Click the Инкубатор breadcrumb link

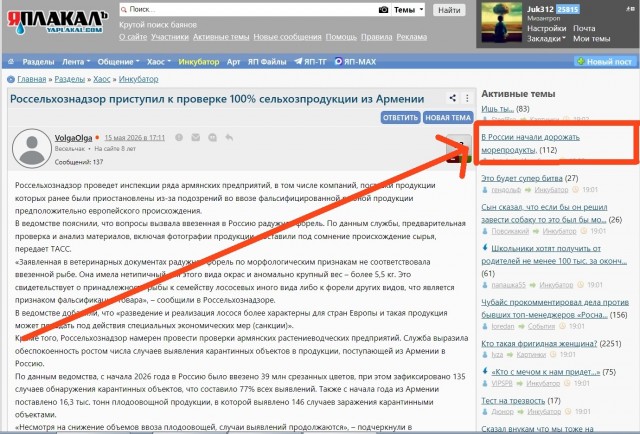(x=138, y=79)
